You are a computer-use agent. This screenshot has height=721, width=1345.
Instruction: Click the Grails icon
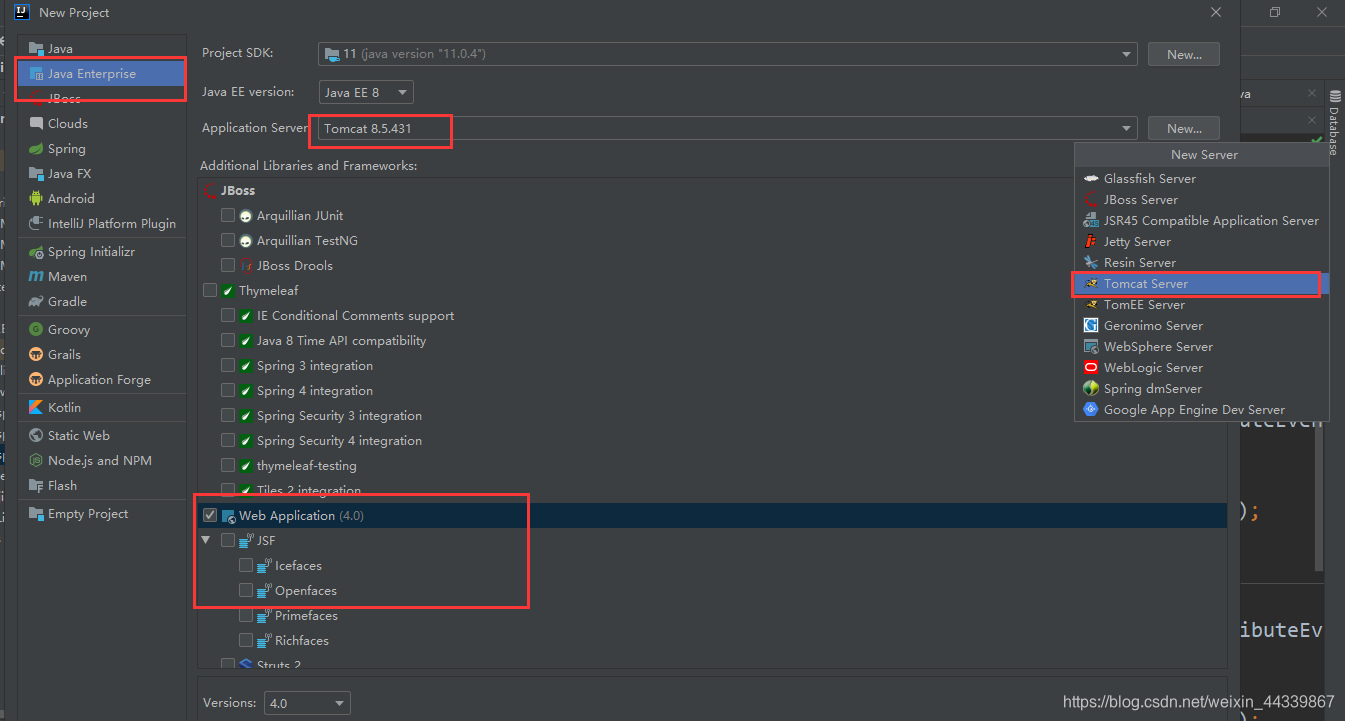[x=37, y=354]
